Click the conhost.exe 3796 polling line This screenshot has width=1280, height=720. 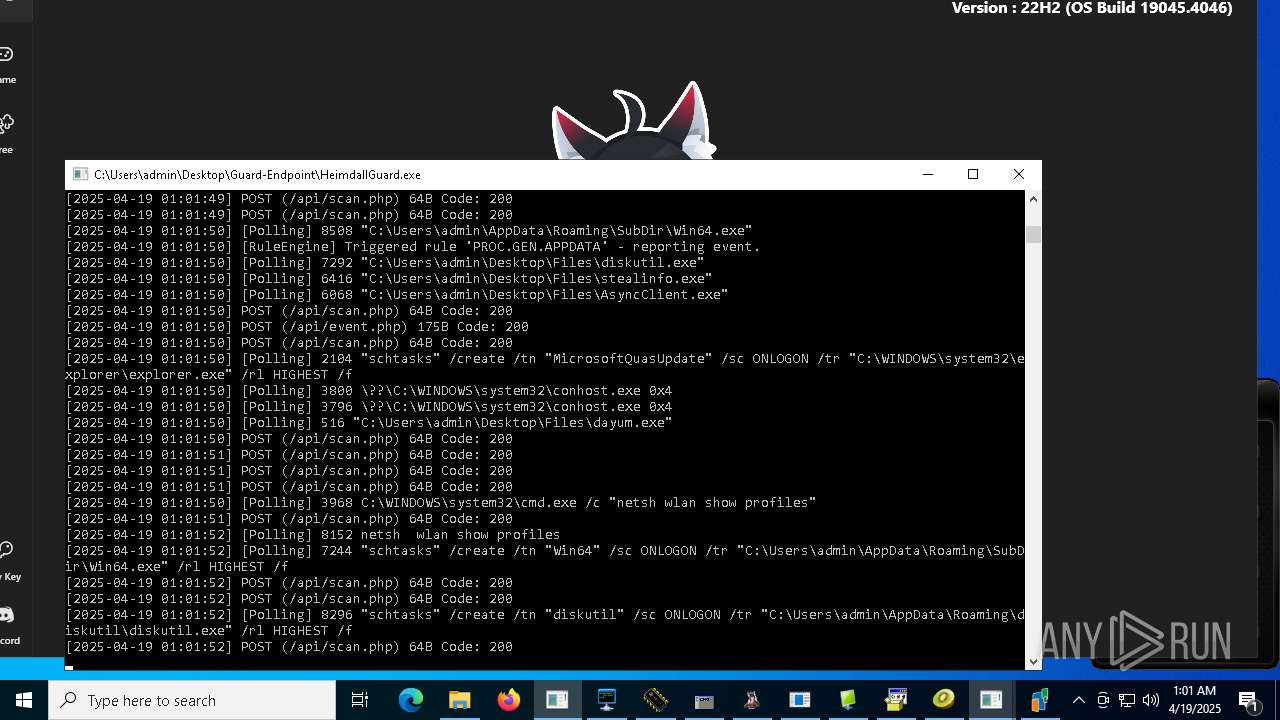369,407
